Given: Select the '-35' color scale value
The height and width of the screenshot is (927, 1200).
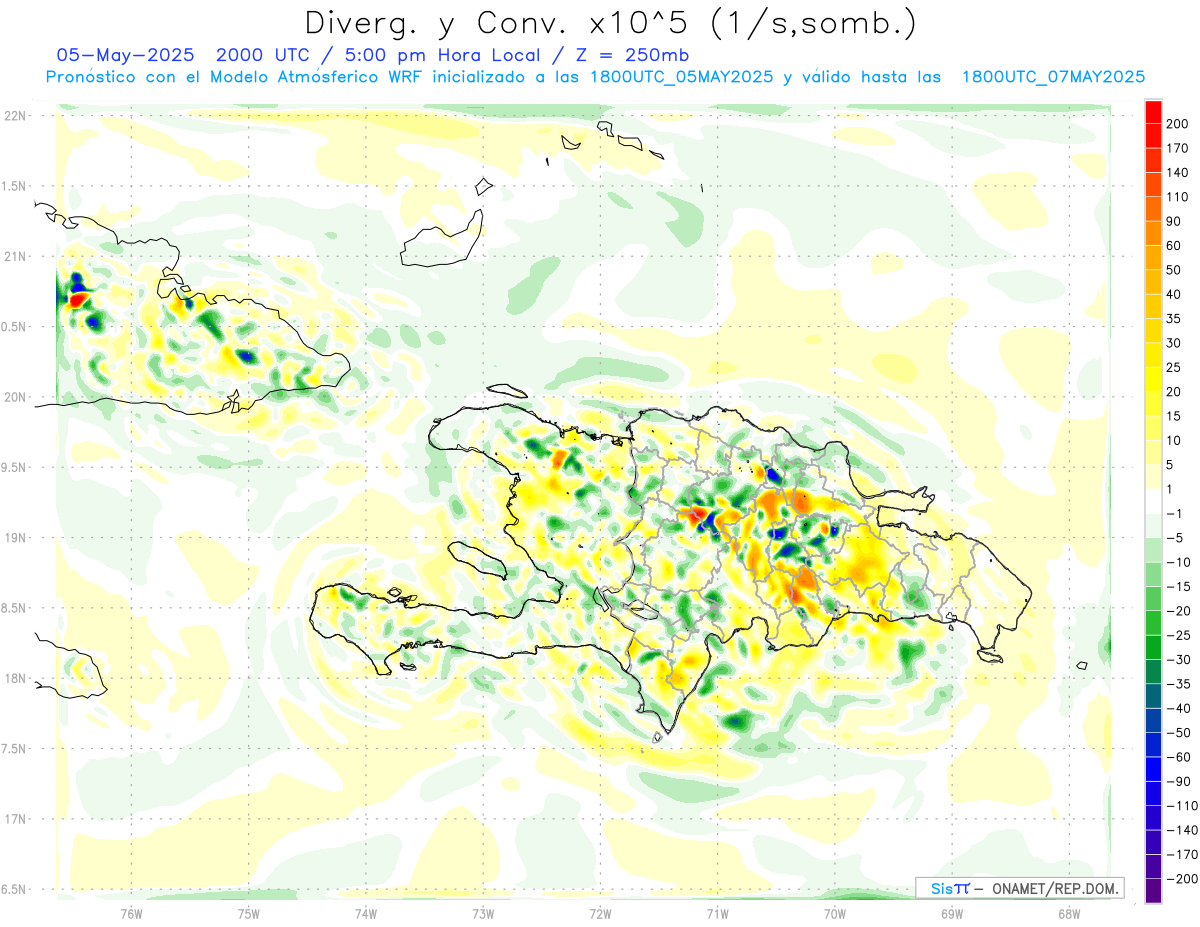Looking at the screenshot, I should click(1178, 684).
